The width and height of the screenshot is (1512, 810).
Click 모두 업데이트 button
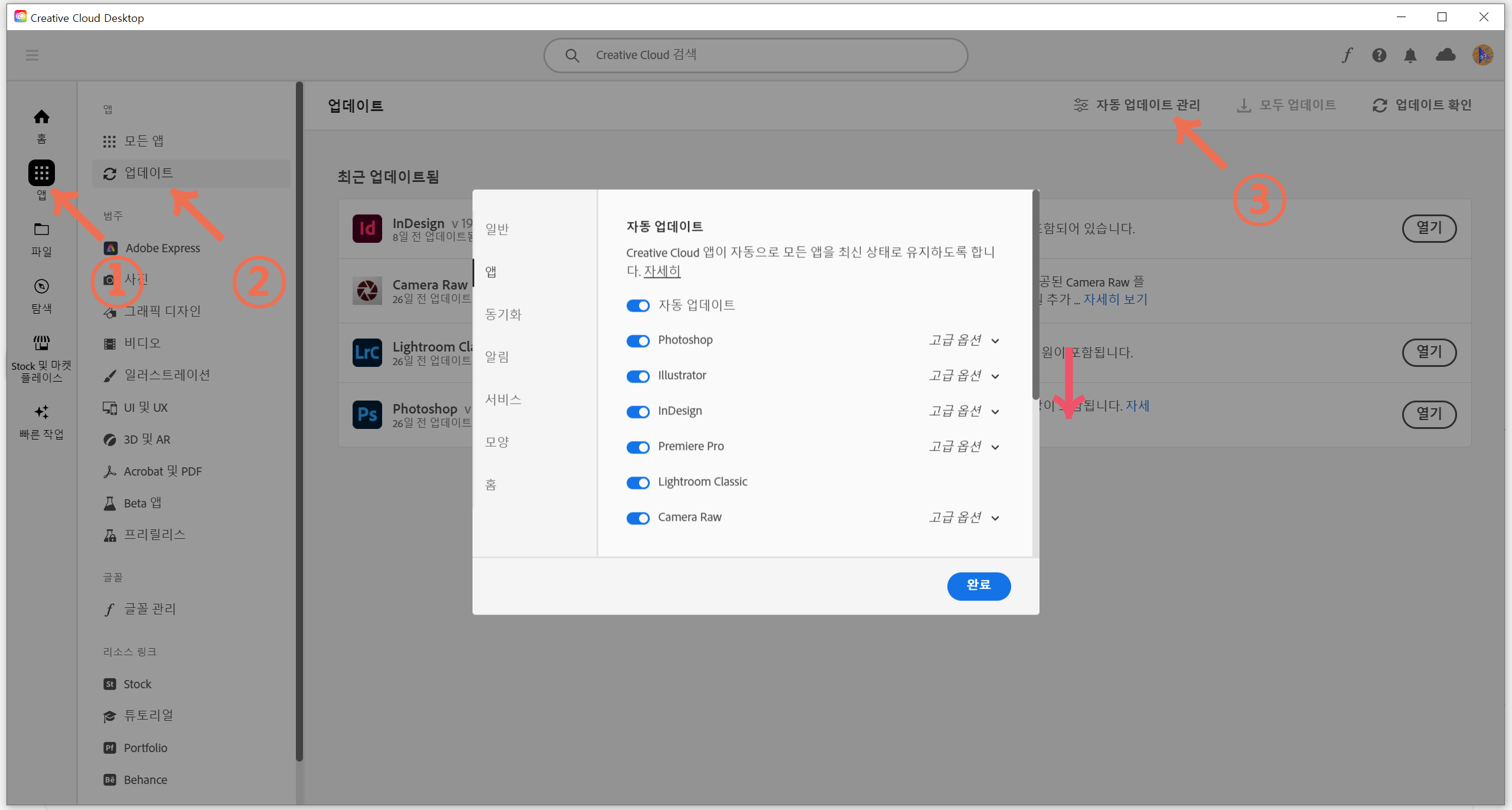click(x=1286, y=105)
